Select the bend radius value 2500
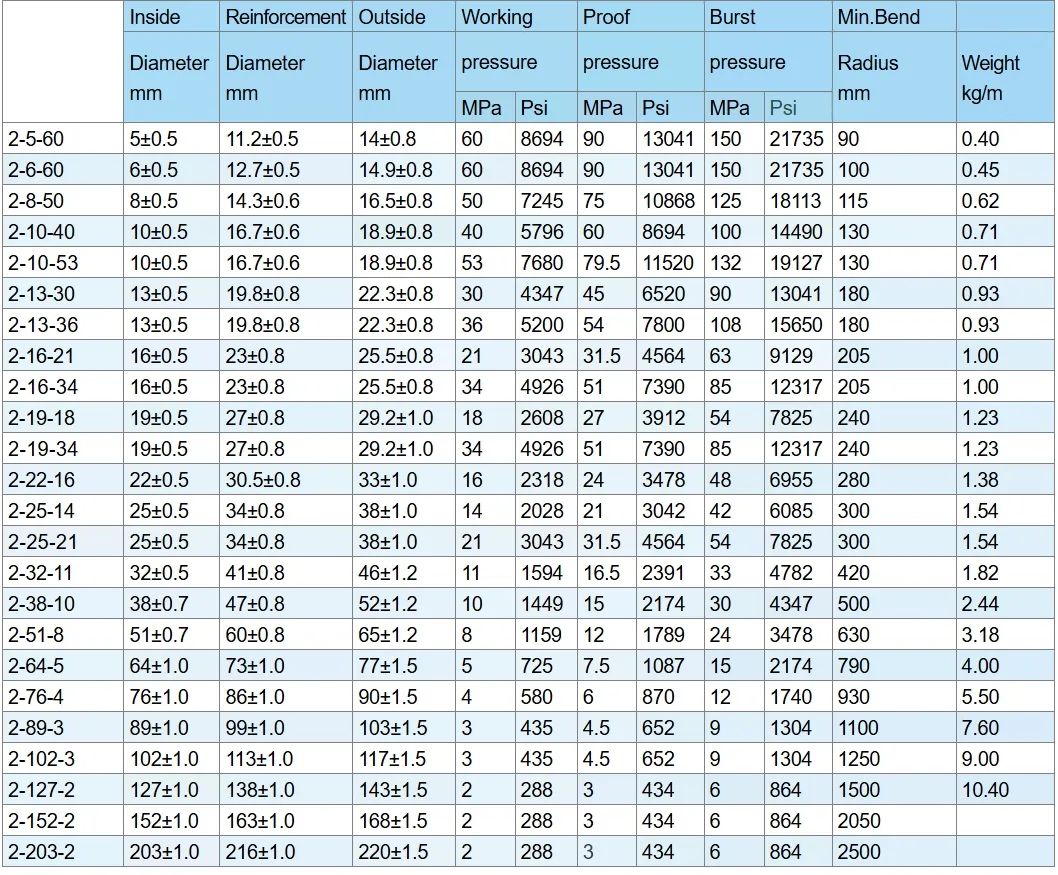 tap(860, 852)
